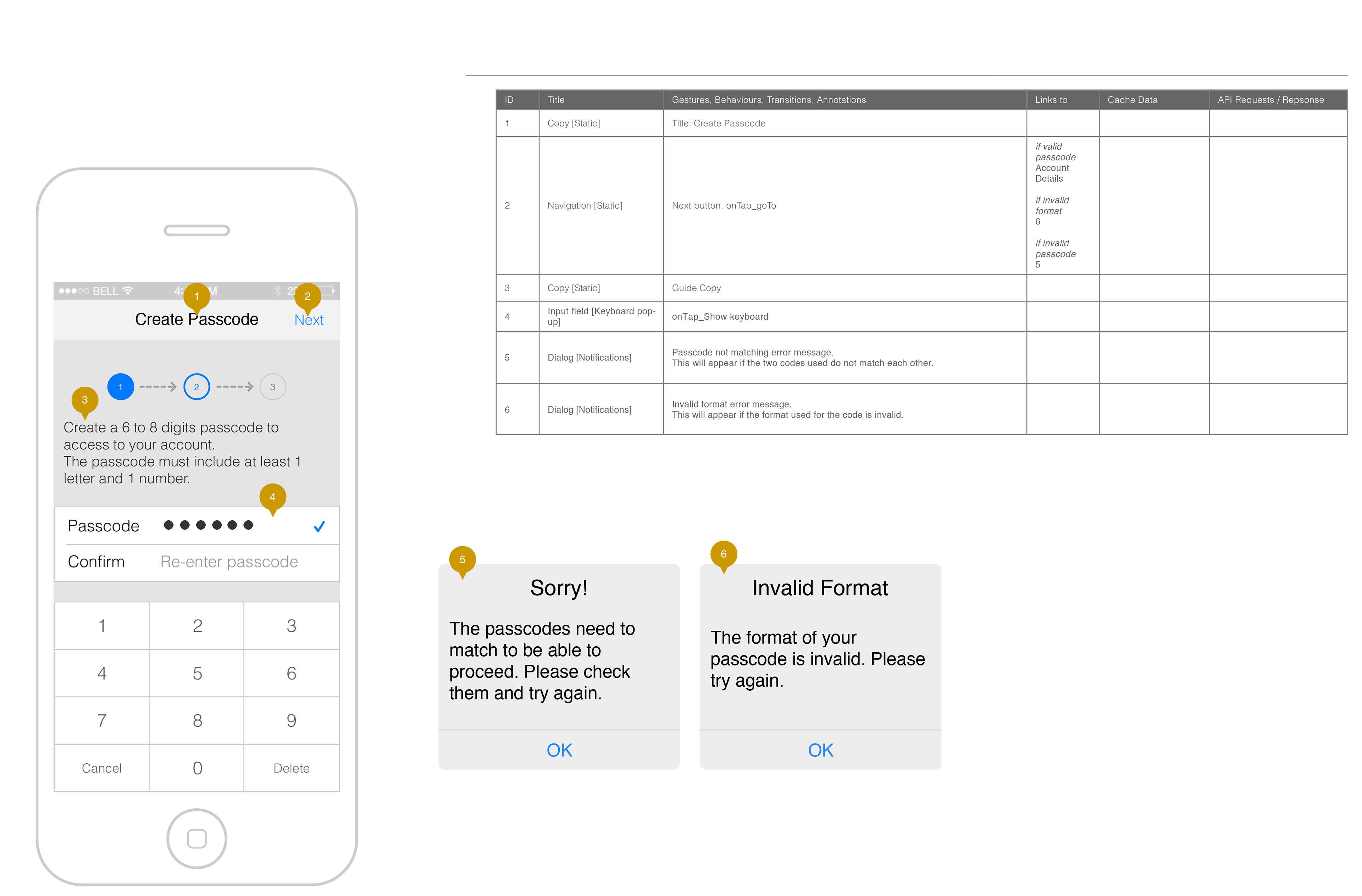Click the BELL carrier label in status bar
1362x896 pixels.
click(105, 291)
